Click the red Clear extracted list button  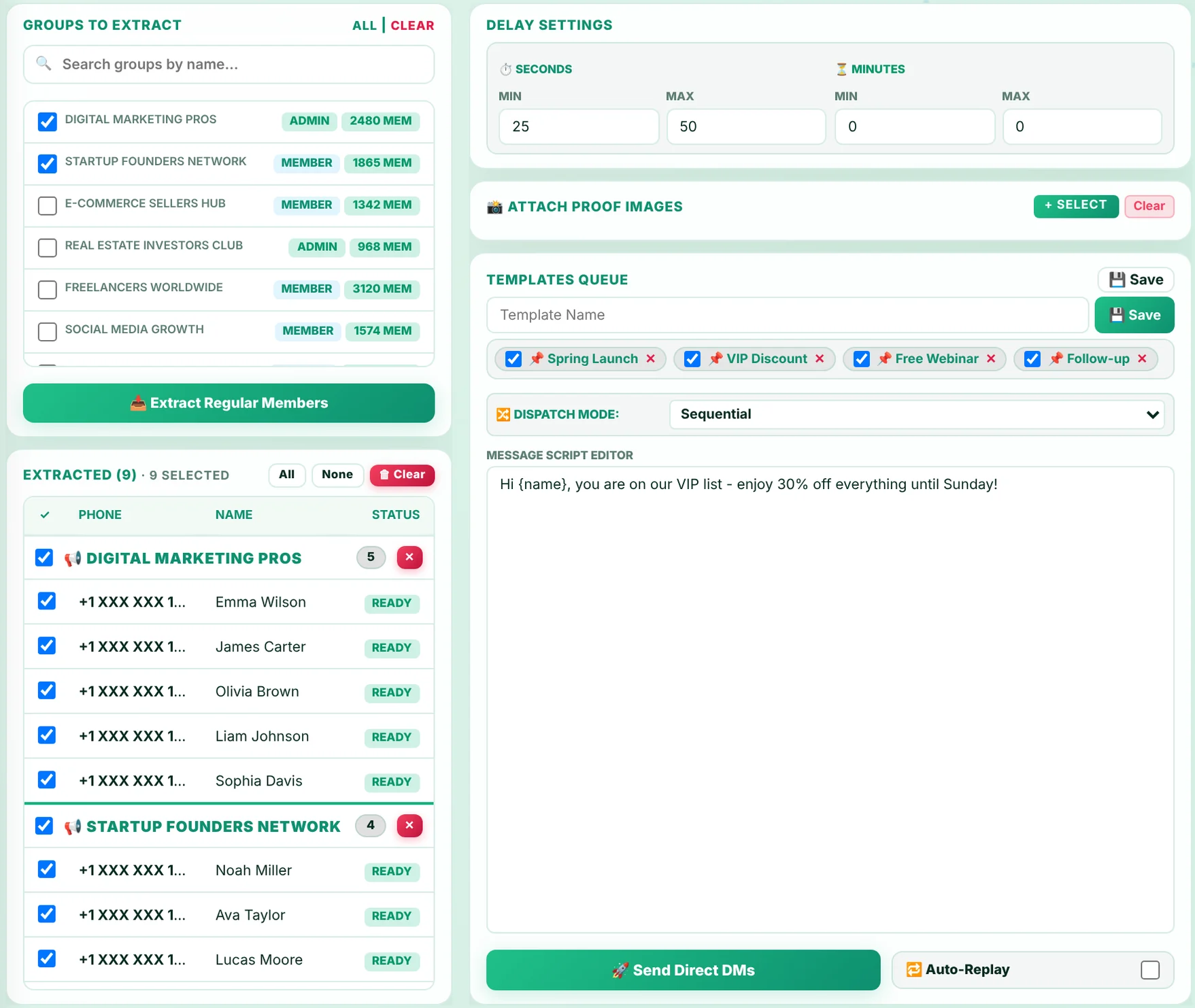coord(402,475)
